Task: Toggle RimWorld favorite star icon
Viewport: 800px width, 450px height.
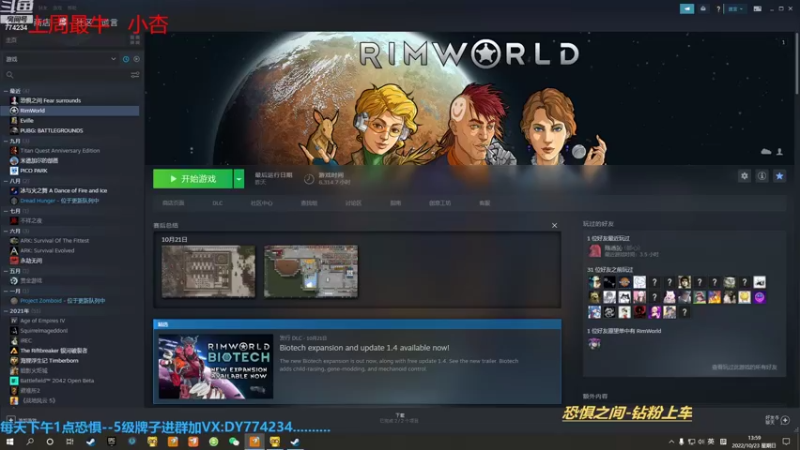Action: 779,176
